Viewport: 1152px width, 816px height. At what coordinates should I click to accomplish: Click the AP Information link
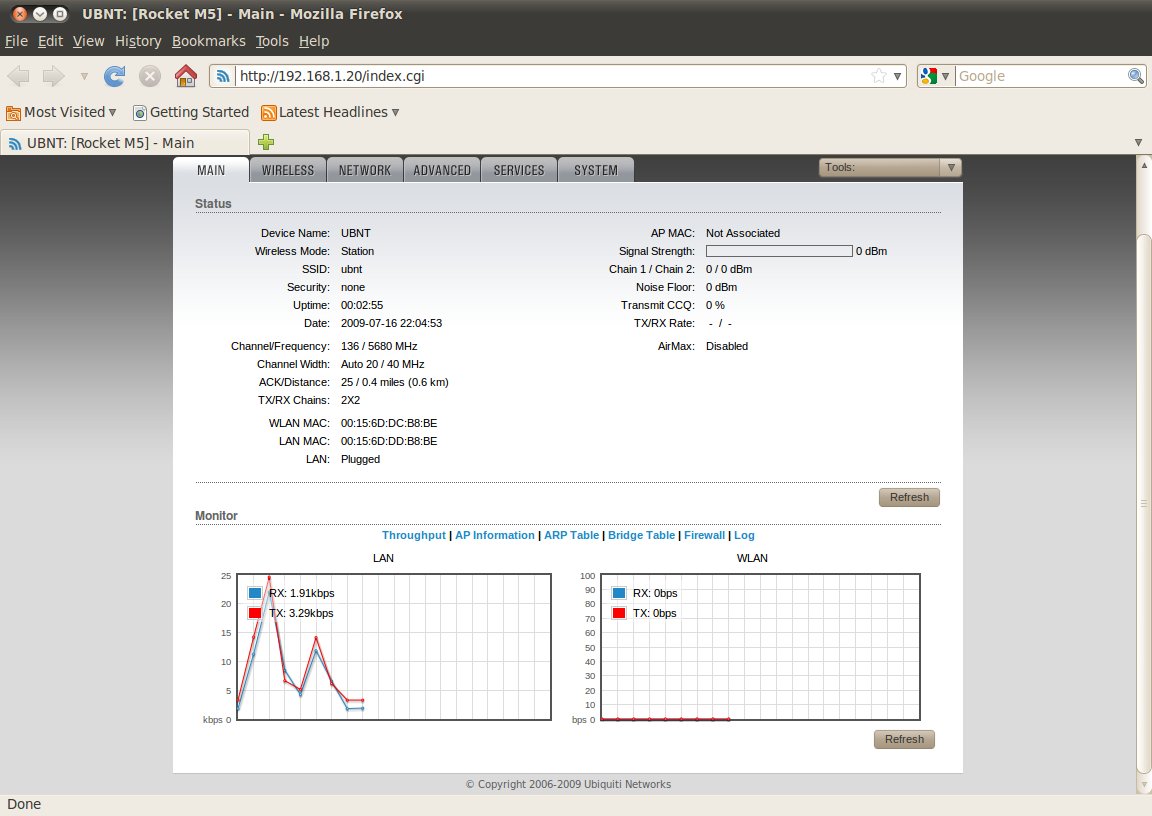pyautogui.click(x=495, y=535)
